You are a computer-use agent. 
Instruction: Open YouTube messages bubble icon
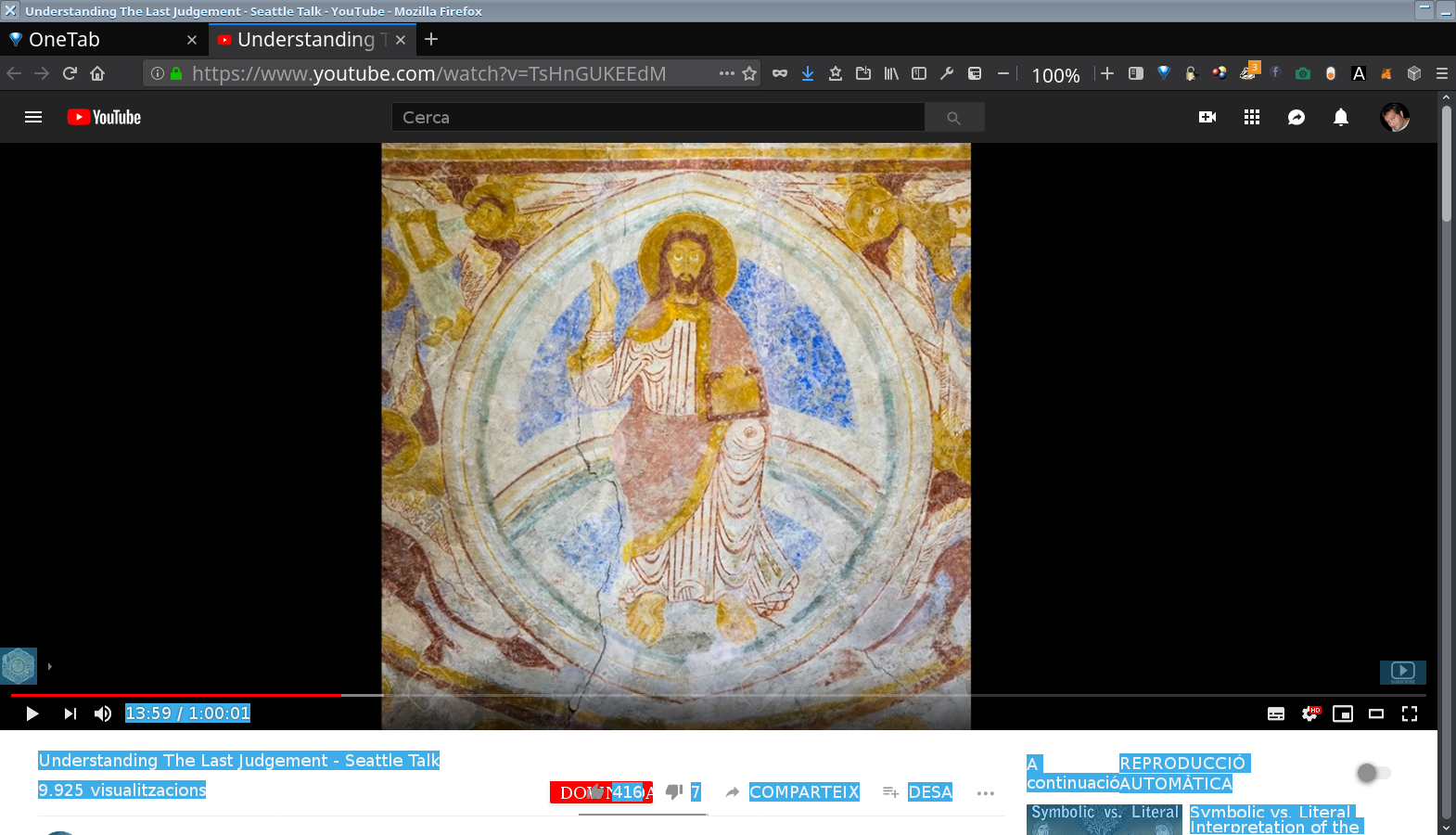point(1296,117)
